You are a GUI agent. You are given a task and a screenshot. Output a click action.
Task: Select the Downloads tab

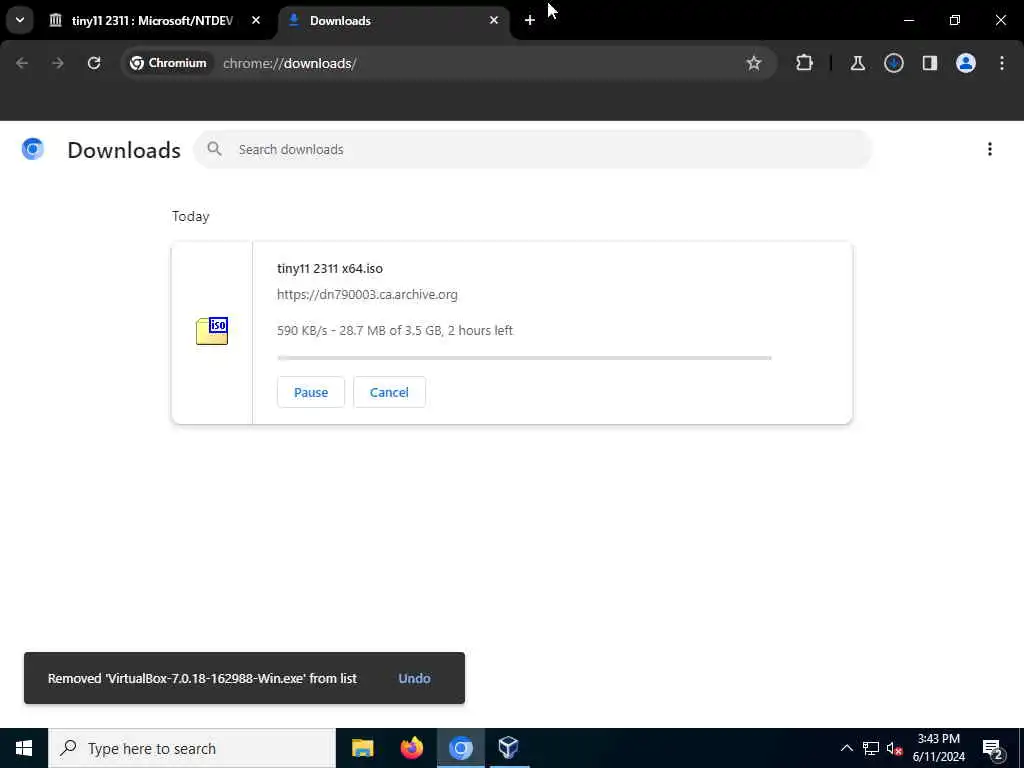[x=394, y=21]
